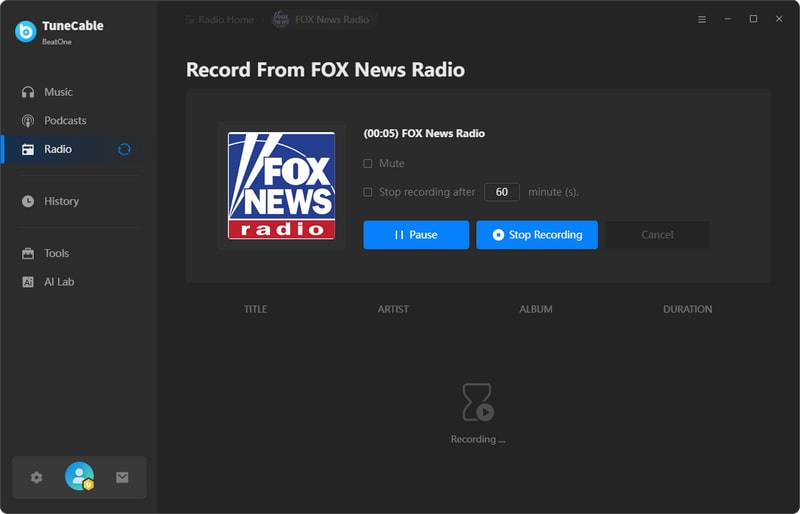This screenshot has width=800, height=514.
Task: Click the DURATION column header
Action: (688, 309)
